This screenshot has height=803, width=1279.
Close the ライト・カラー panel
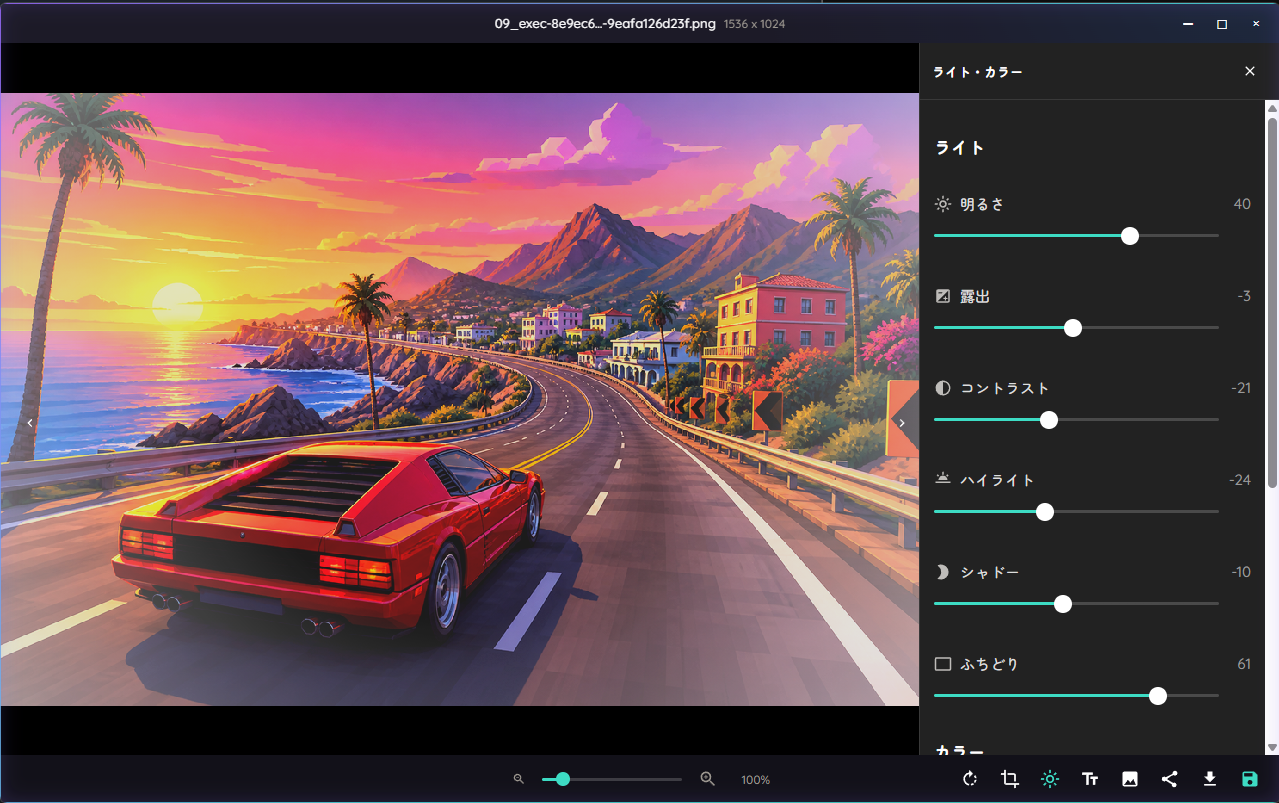click(1250, 71)
